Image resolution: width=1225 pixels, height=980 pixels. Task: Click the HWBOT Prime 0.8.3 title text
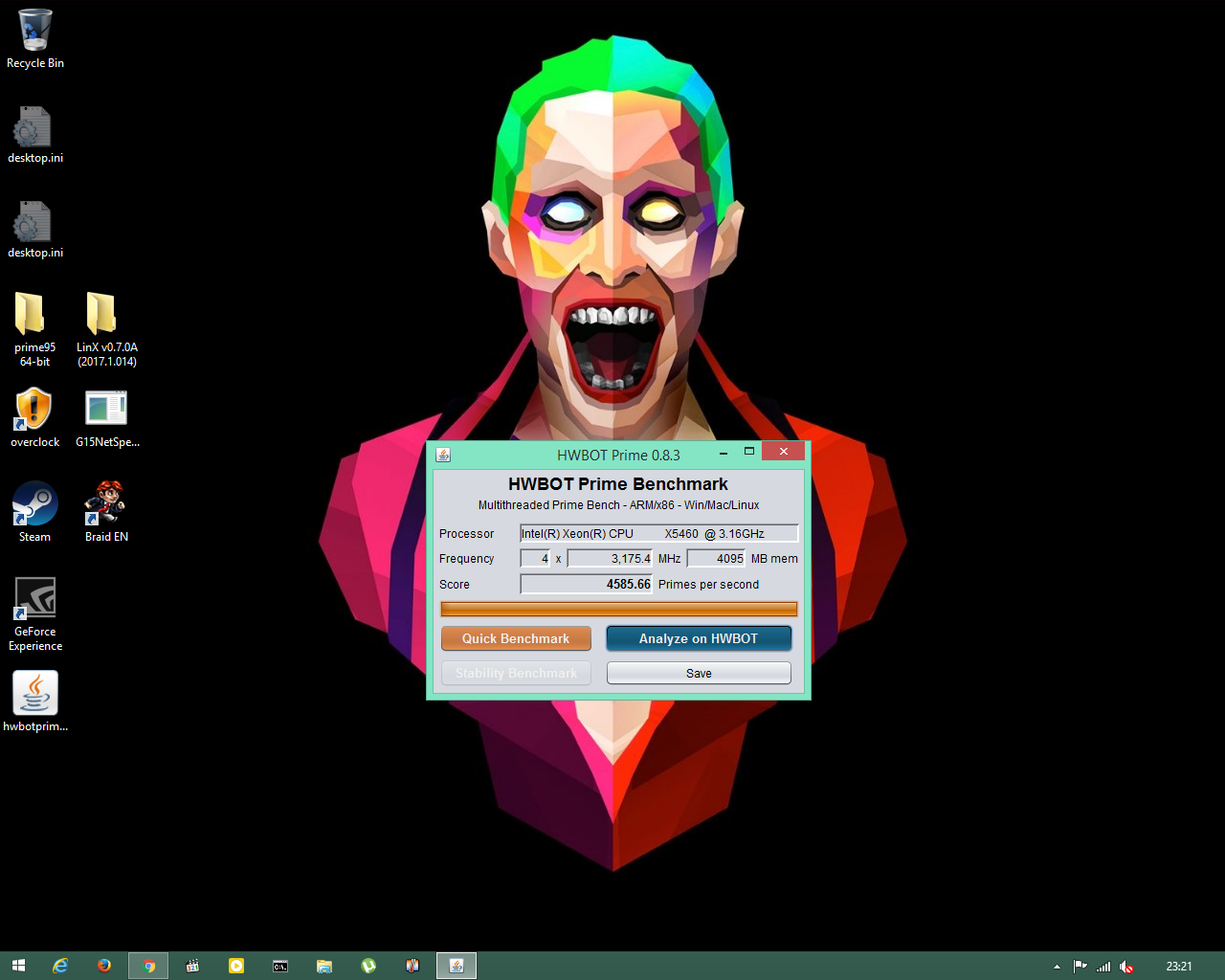click(x=618, y=455)
